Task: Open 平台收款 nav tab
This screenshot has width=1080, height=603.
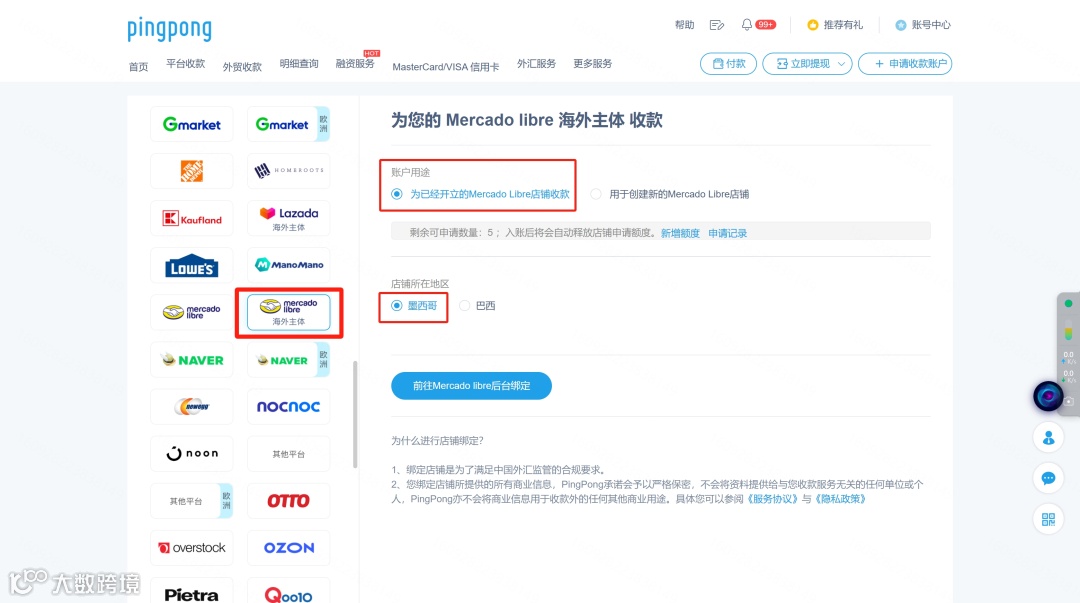Action: tap(185, 63)
